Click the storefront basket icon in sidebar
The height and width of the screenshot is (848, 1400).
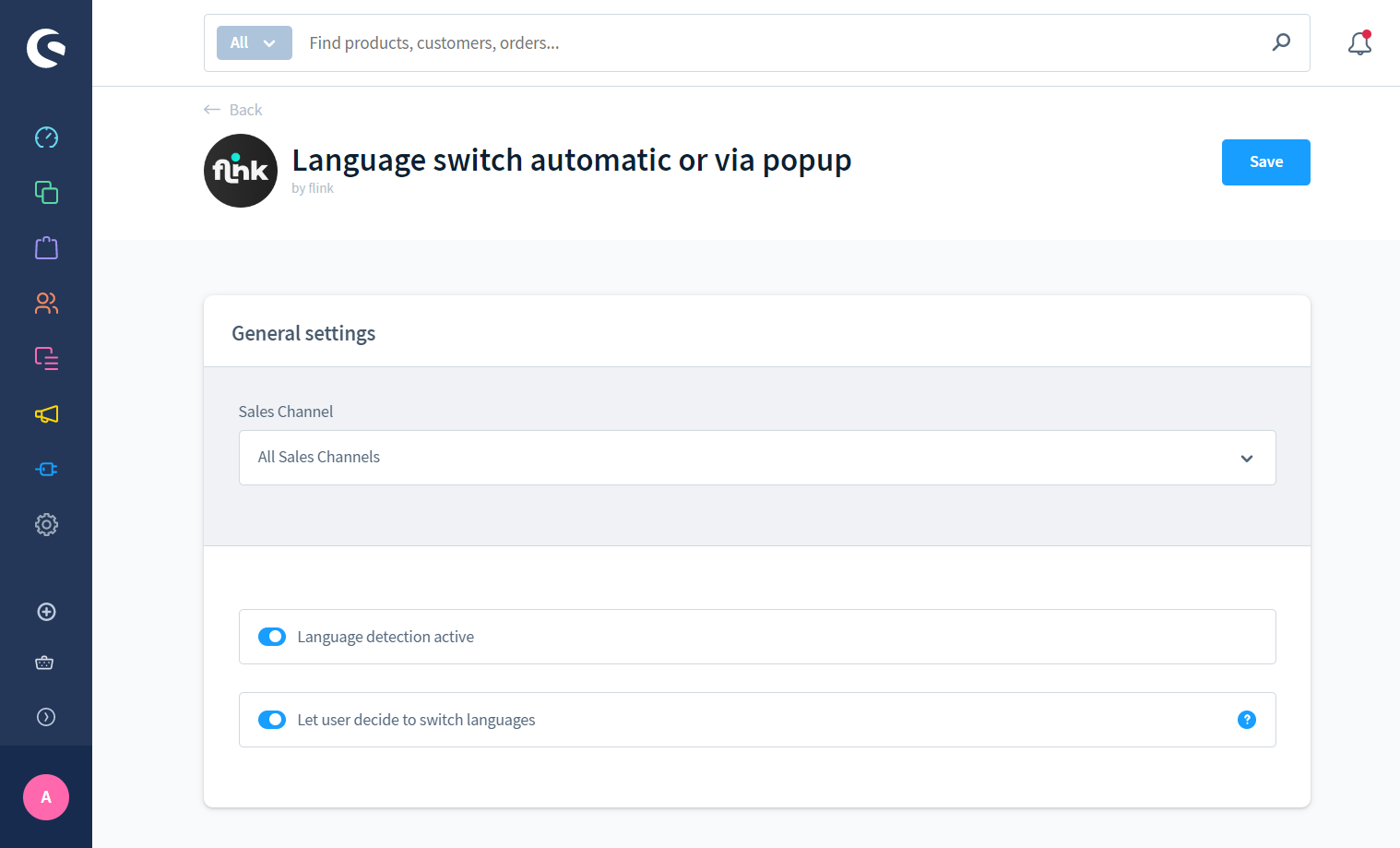point(44,663)
